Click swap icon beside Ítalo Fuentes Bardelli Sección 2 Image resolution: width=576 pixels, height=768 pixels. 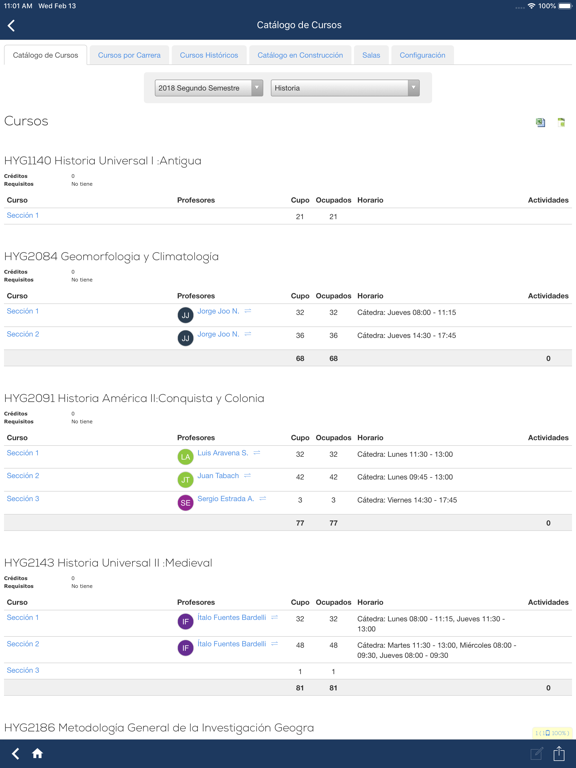(274, 644)
